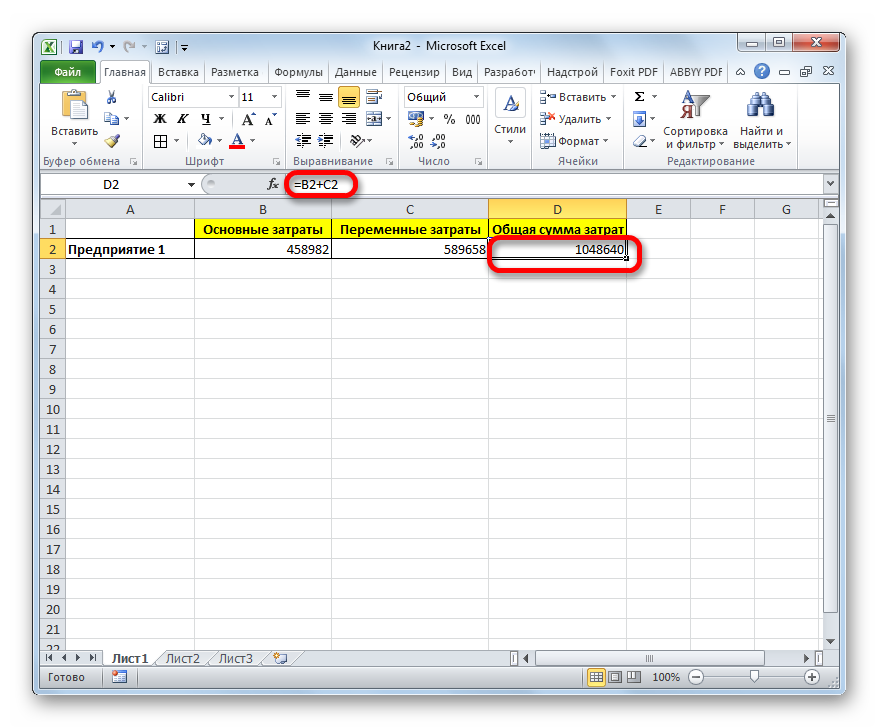Toggle underline formatting (Ч)
Screen dimensions: 879x728
(x=206, y=119)
